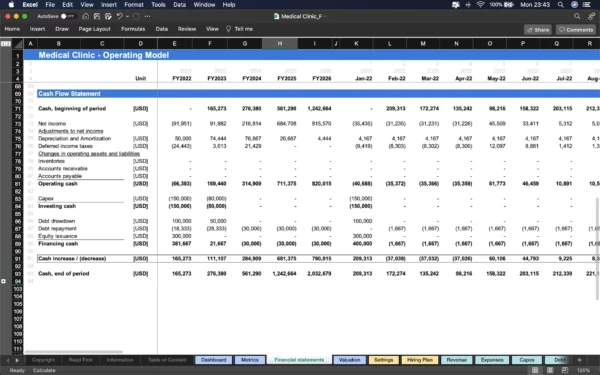Open the Data ribbon tab
This screenshot has height=375, width=600.
pyautogui.click(x=162, y=29)
